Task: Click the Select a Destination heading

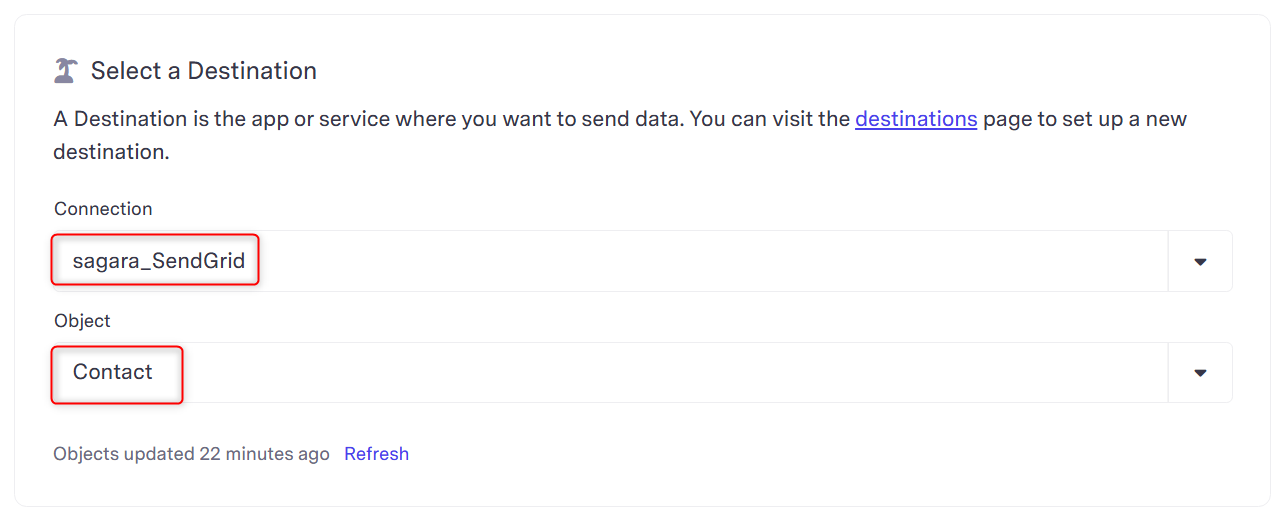Action: click(204, 71)
